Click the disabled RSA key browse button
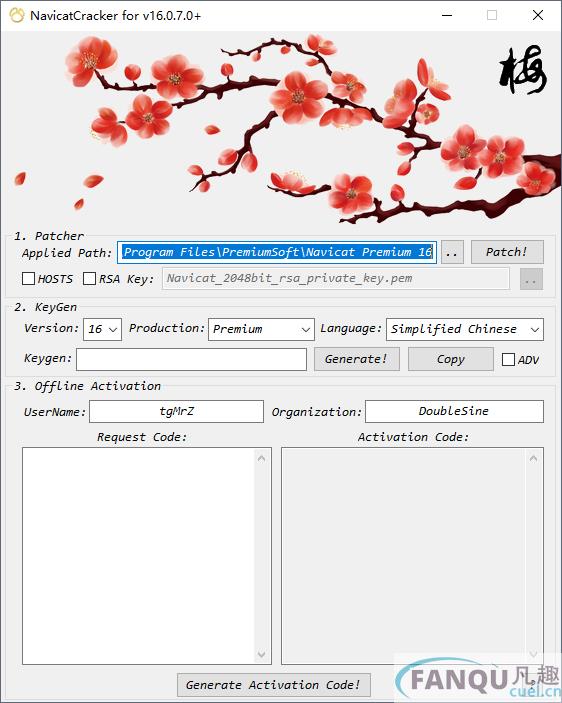The height and width of the screenshot is (703, 562). pos(531,279)
